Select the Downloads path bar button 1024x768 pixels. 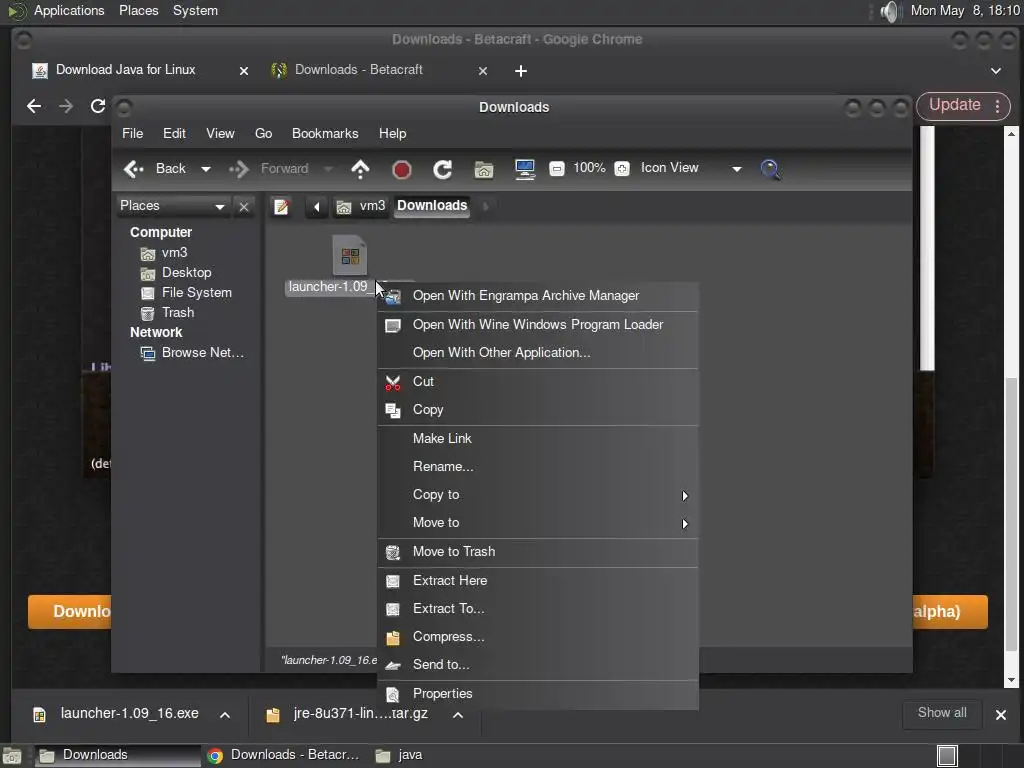point(432,206)
